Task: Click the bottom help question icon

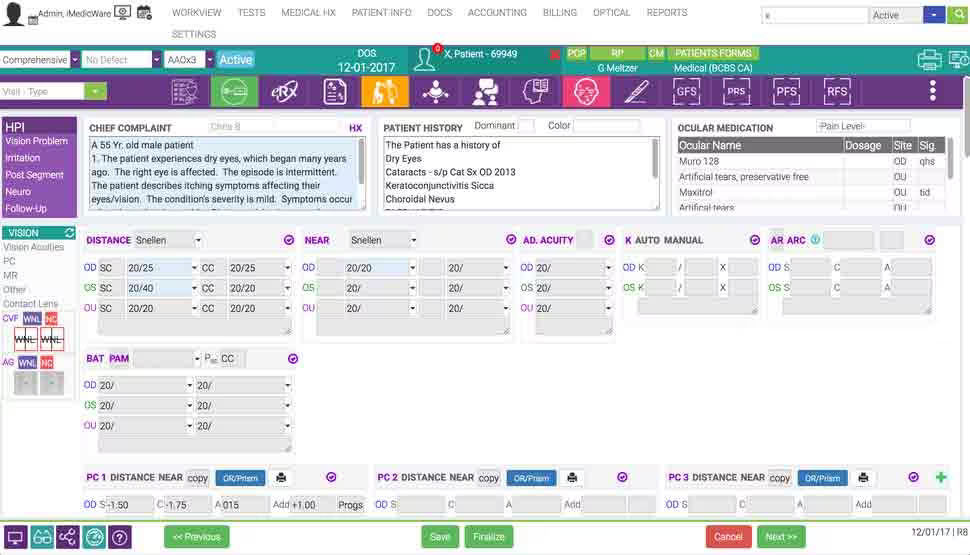Action: tap(119, 537)
